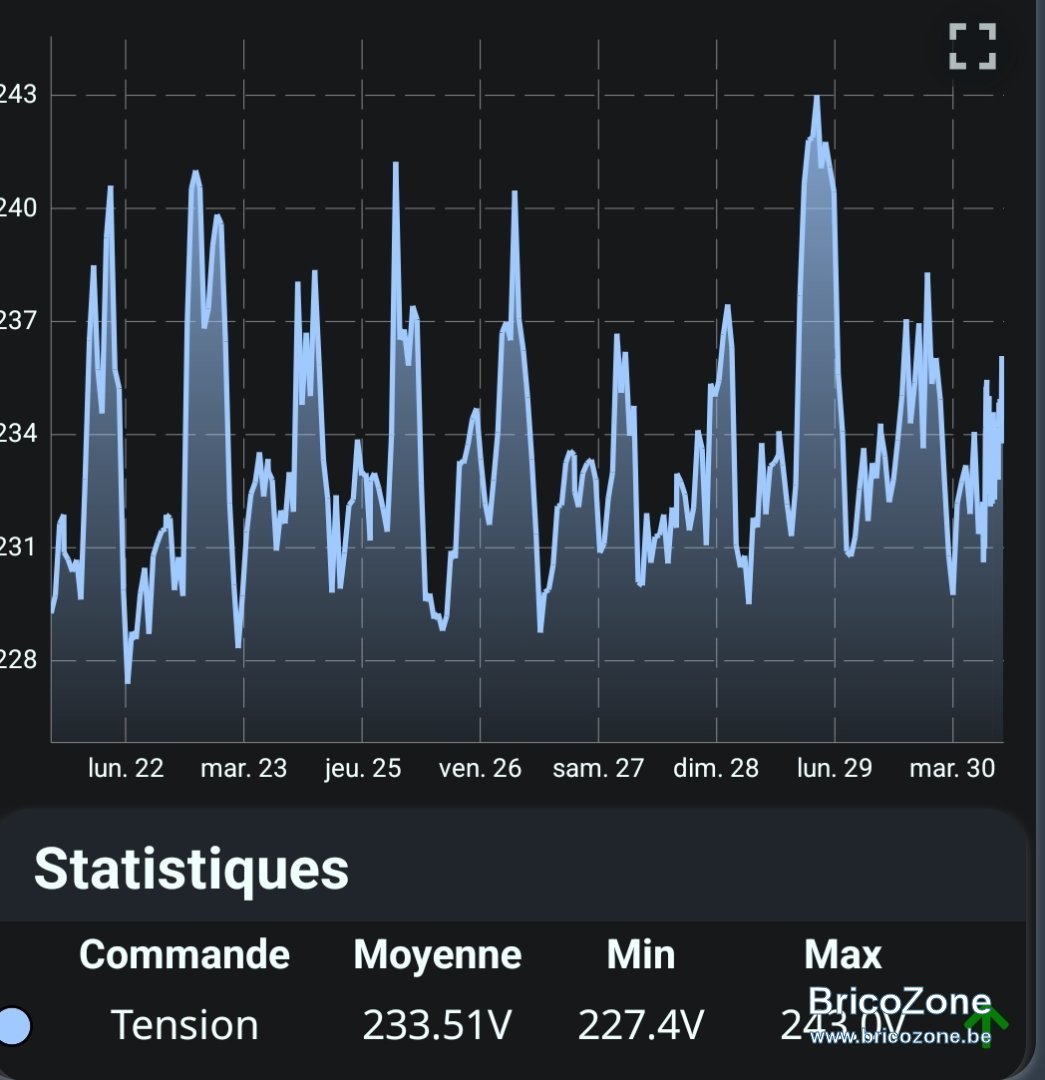
Task: Click the dim. 28 date label
Action: 716,768
